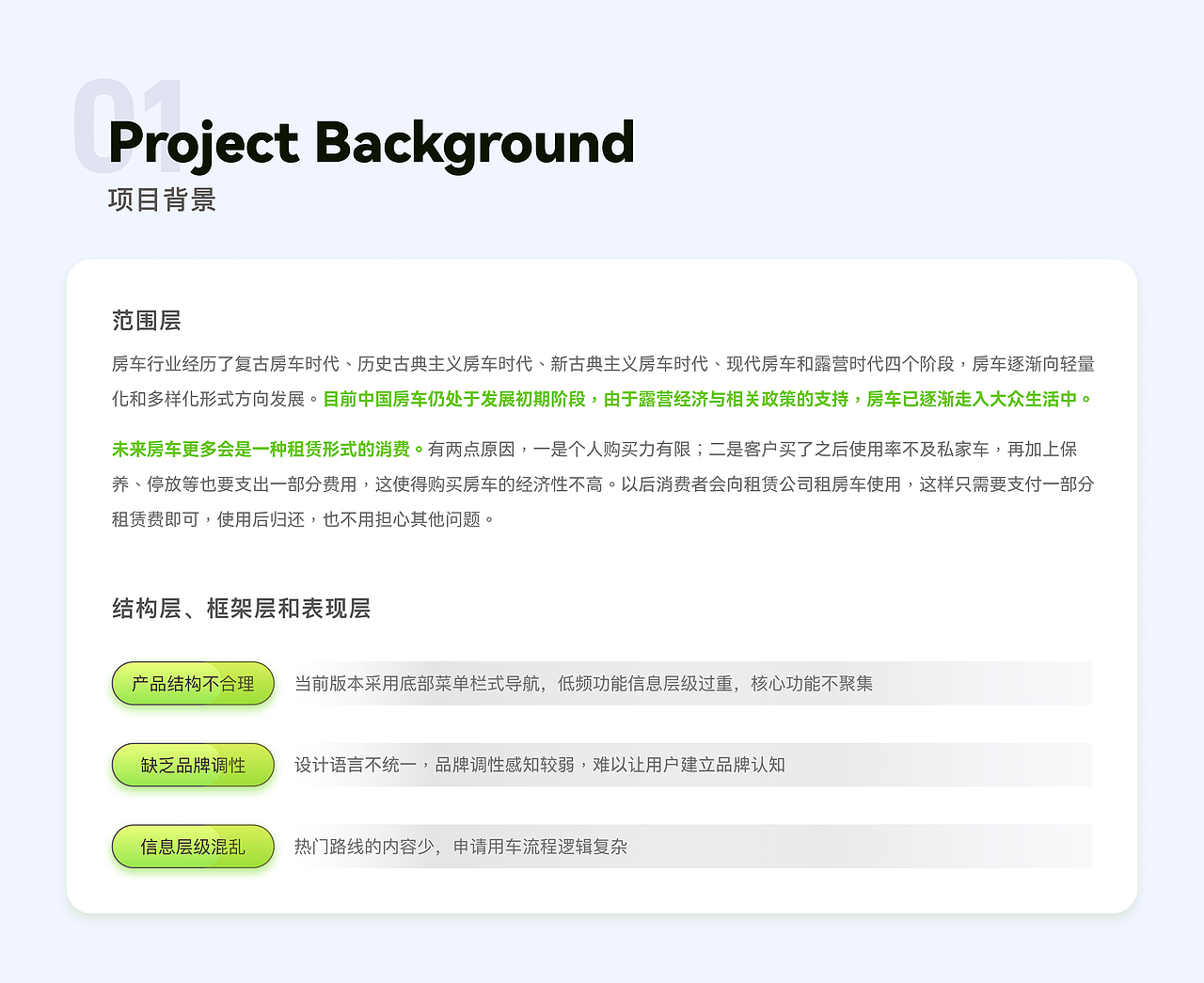Viewport: 1204px width, 983px height.
Task: Click the description 当前版本采用底部菜单栏式导航
Action: 583,684
